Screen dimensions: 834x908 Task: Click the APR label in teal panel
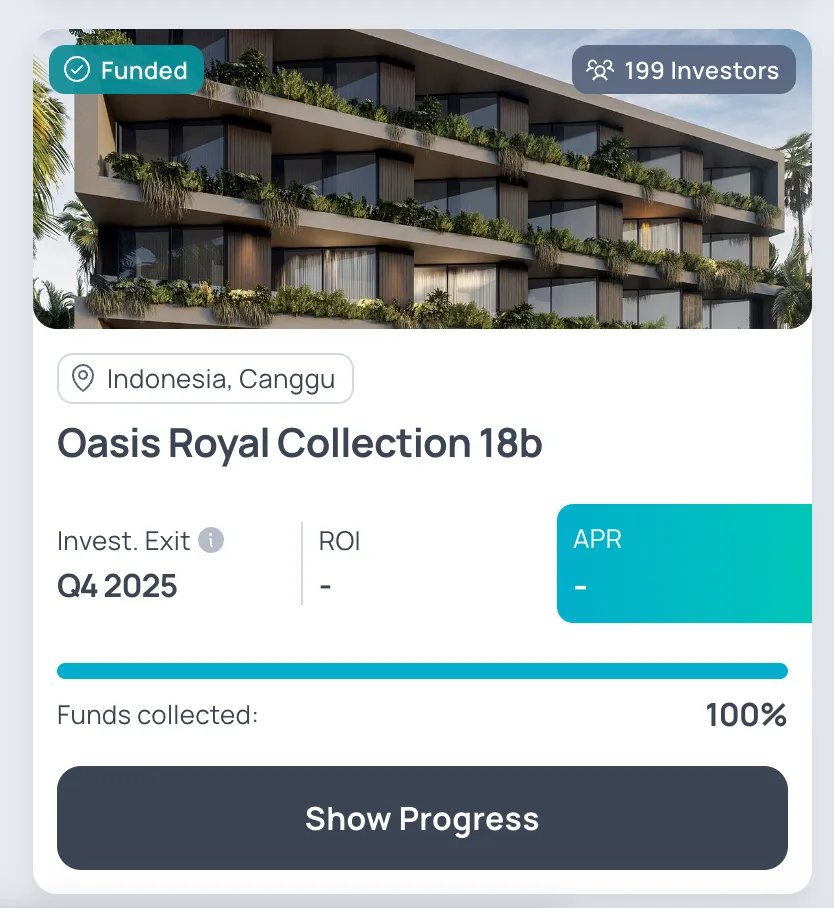(597, 539)
